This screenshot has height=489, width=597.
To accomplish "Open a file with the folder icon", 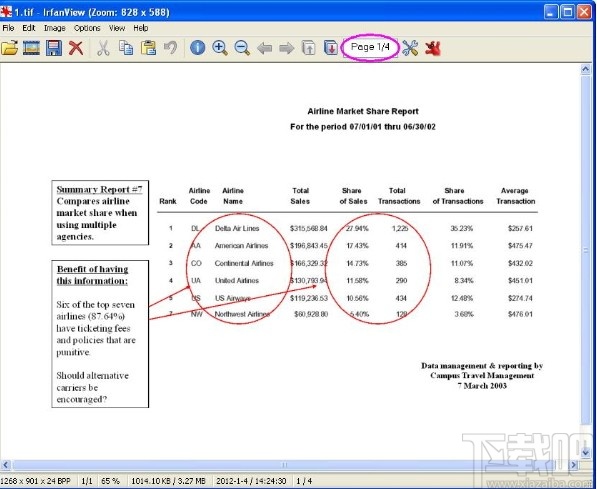I will tap(9, 48).
